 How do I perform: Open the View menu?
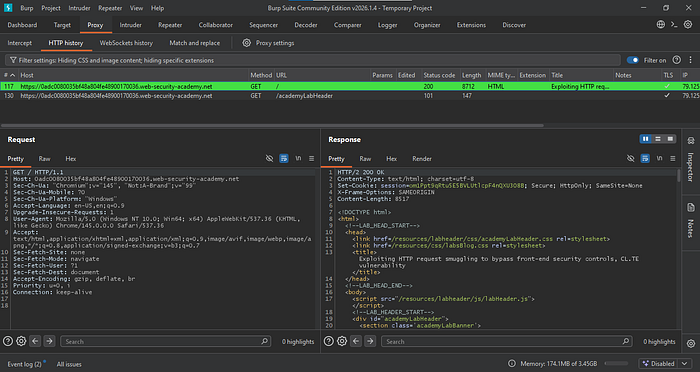coord(136,8)
